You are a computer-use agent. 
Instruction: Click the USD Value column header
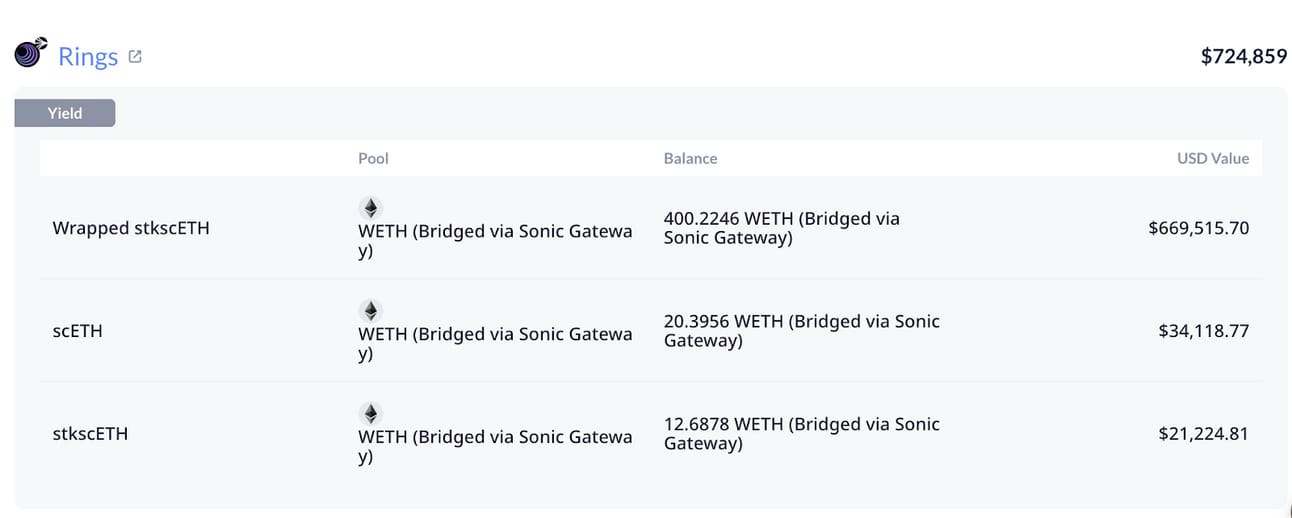[1213, 158]
